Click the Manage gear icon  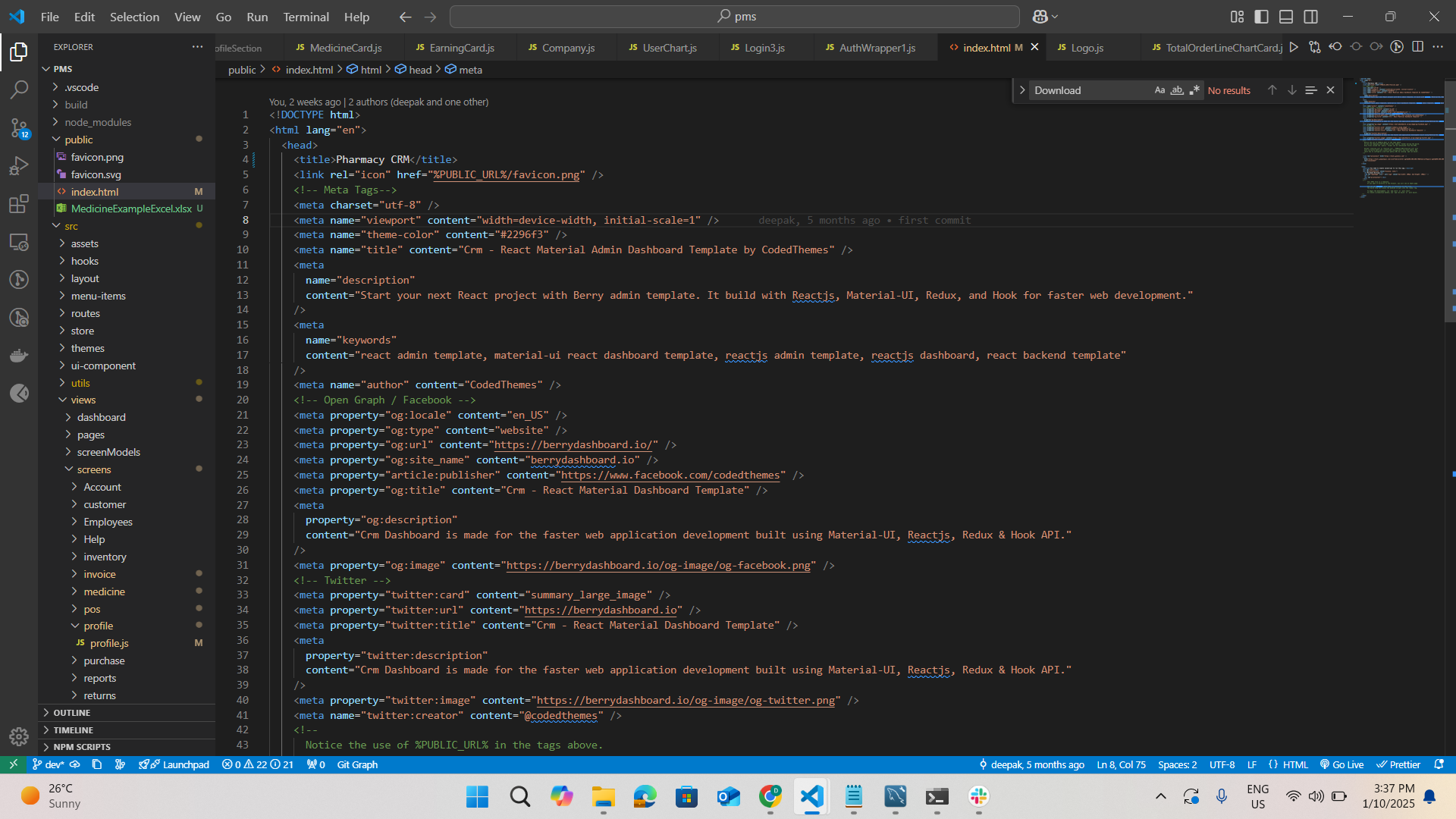pyautogui.click(x=19, y=736)
